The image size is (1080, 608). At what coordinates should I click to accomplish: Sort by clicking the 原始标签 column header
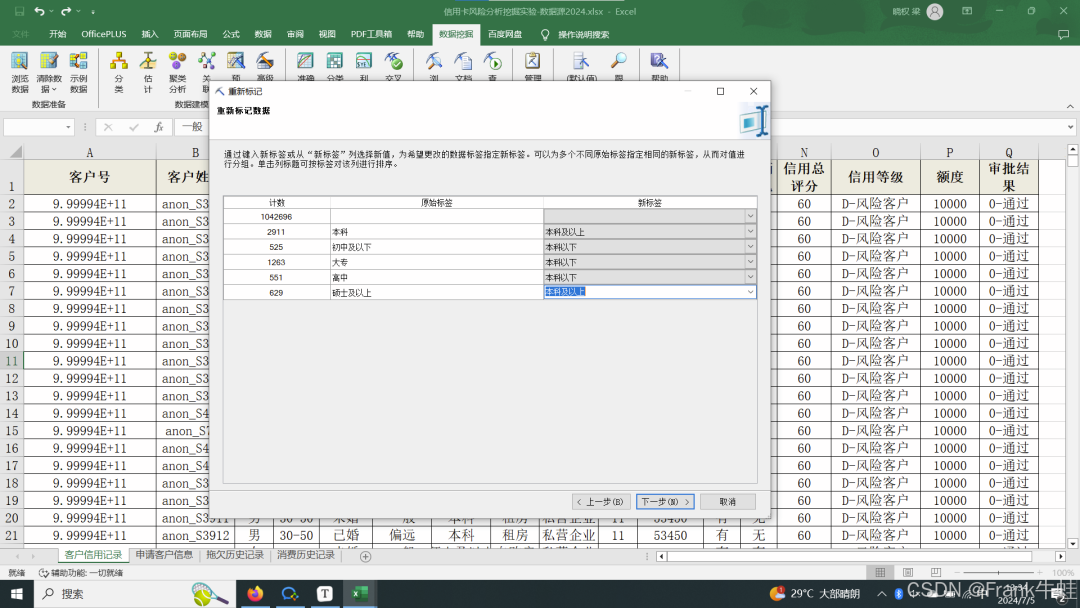coord(436,202)
